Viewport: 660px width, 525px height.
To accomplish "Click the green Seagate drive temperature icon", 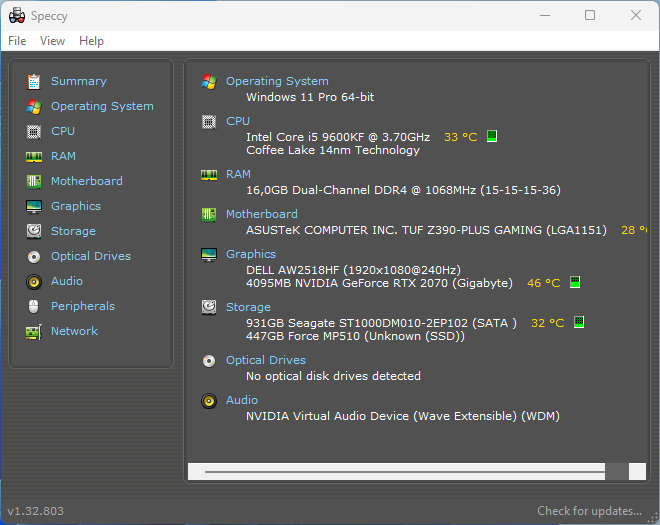I will (x=579, y=322).
